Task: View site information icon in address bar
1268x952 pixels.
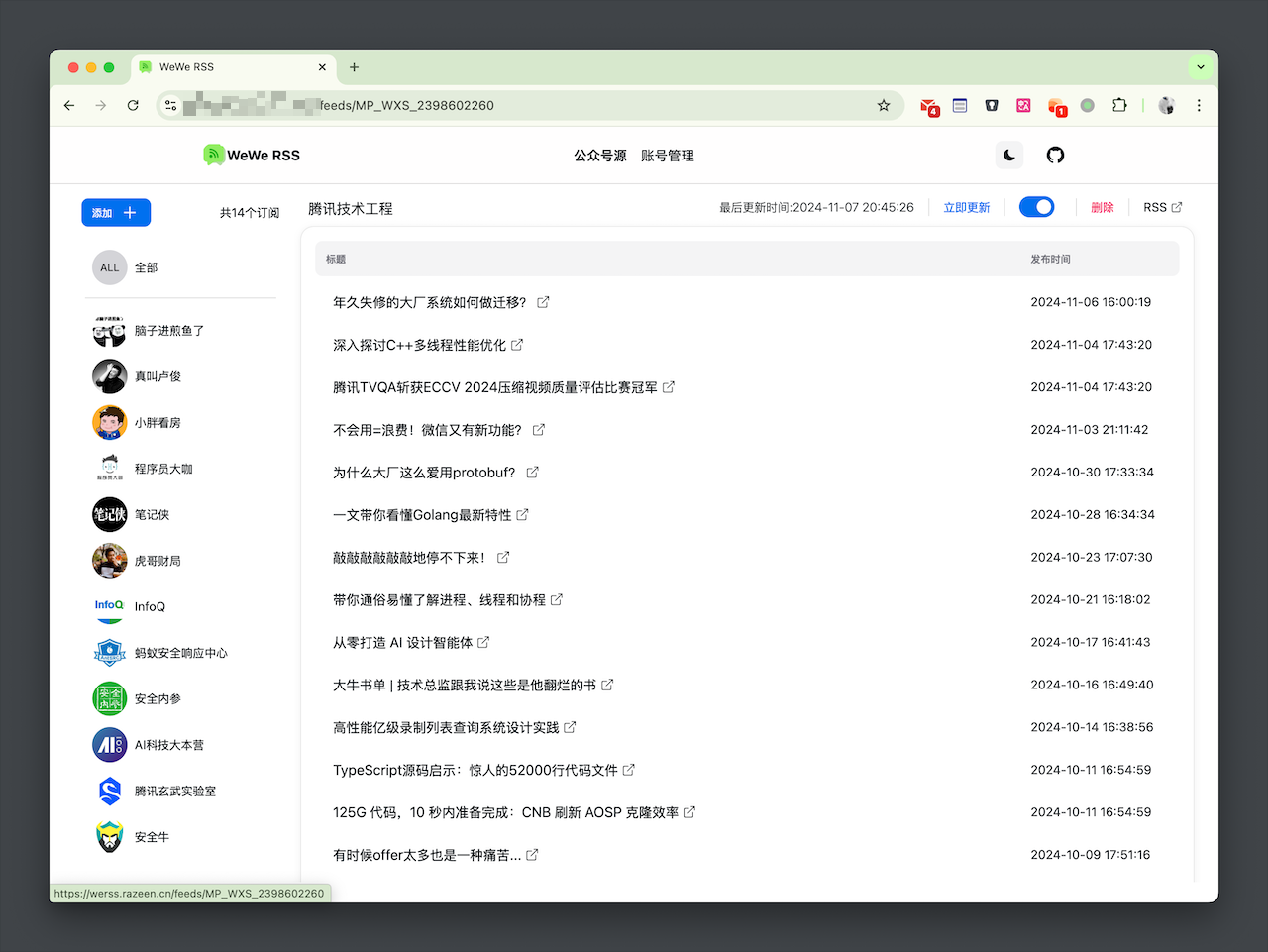Action: 171,105
